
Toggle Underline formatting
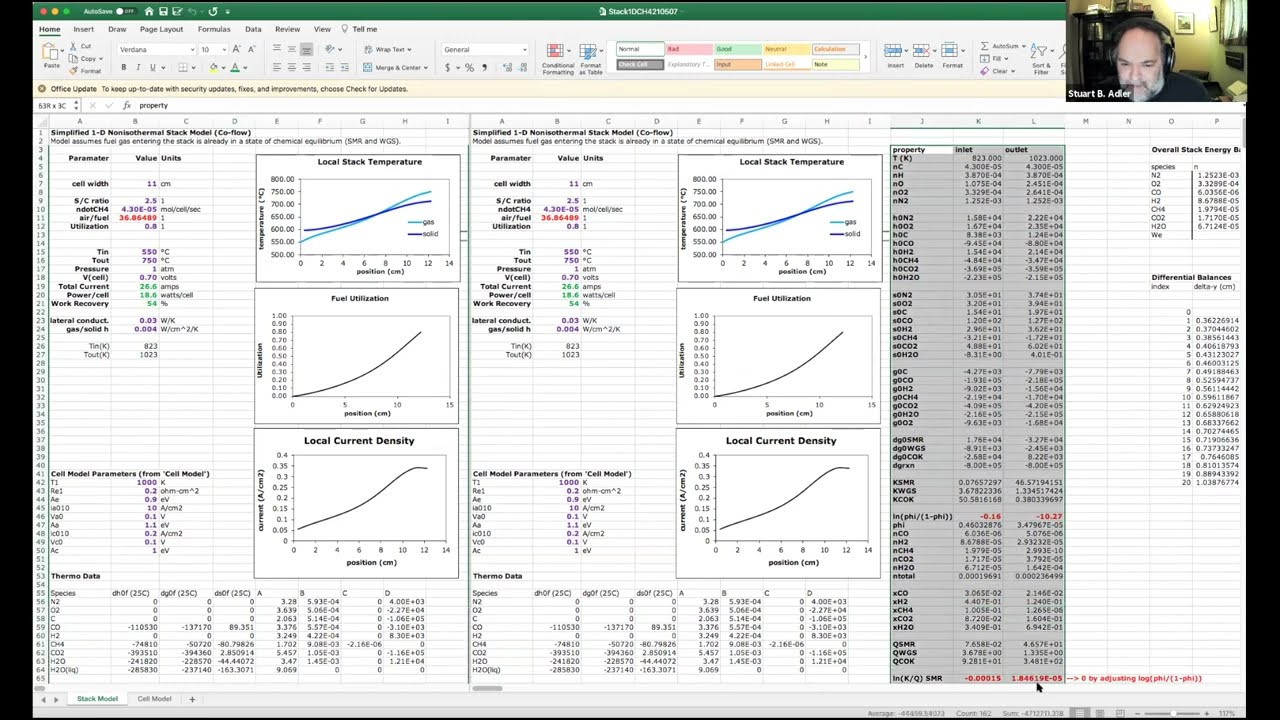tap(152, 68)
